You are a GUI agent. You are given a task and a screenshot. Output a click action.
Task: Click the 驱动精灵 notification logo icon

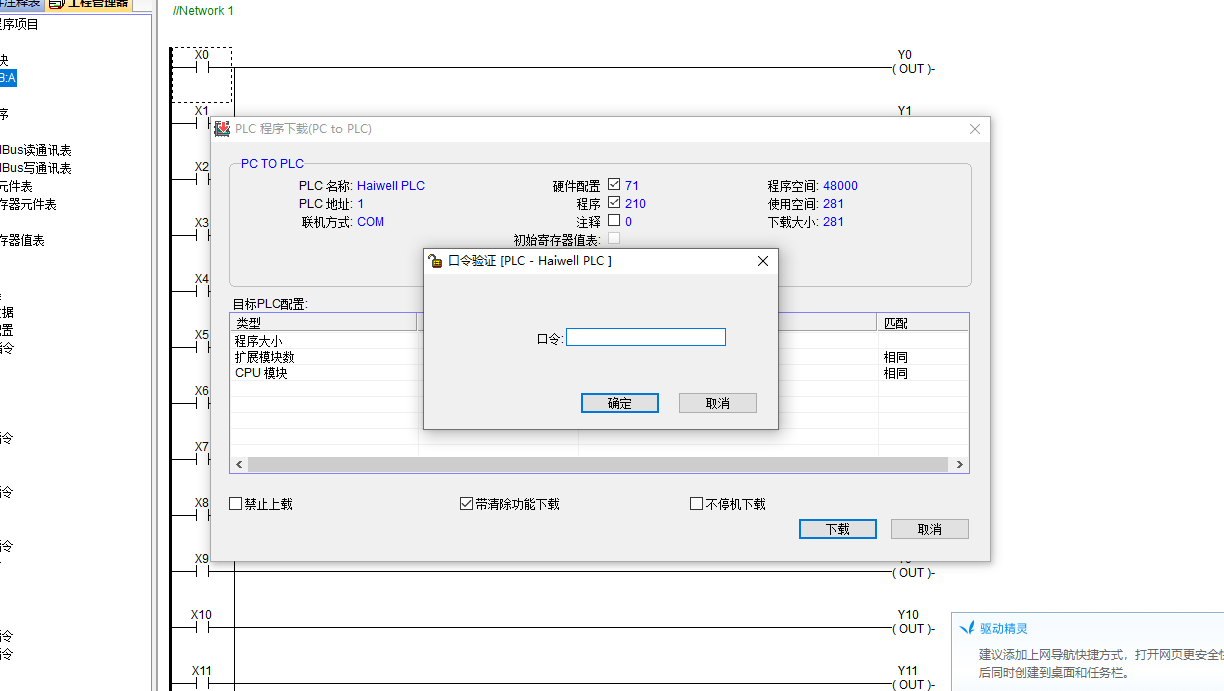(966, 628)
